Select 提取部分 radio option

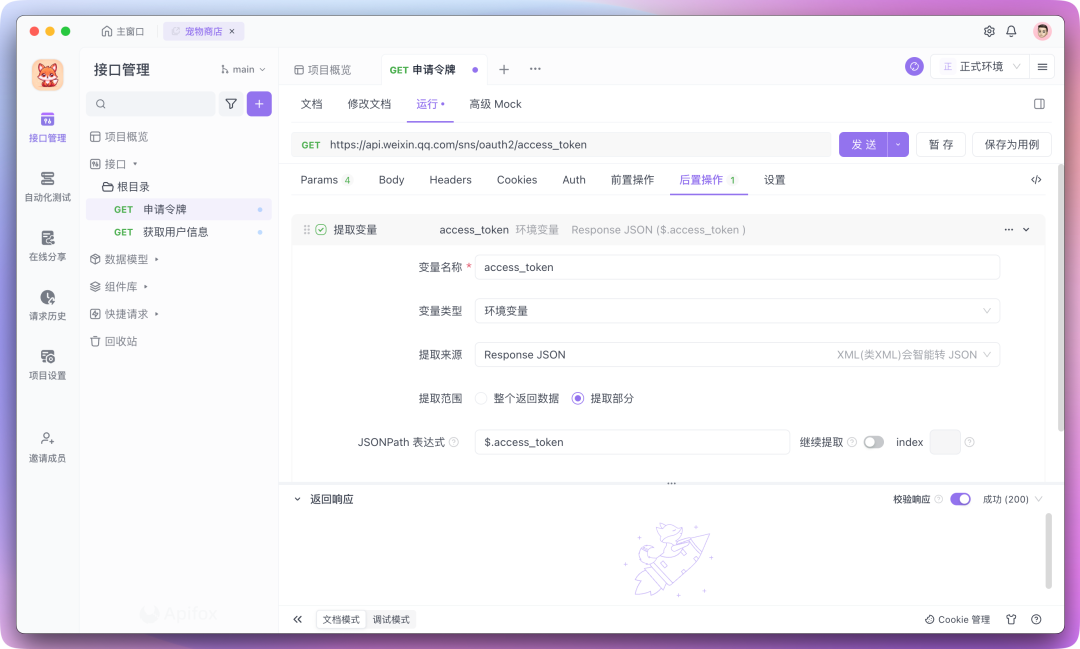[578, 398]
